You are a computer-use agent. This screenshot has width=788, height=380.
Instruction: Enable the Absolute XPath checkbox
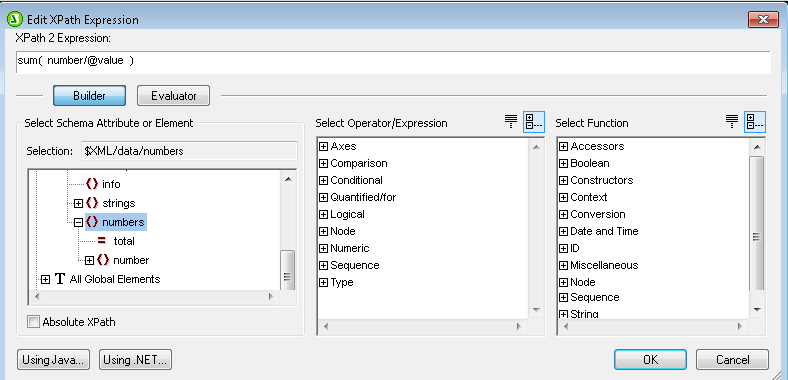[x=33, y=322]
